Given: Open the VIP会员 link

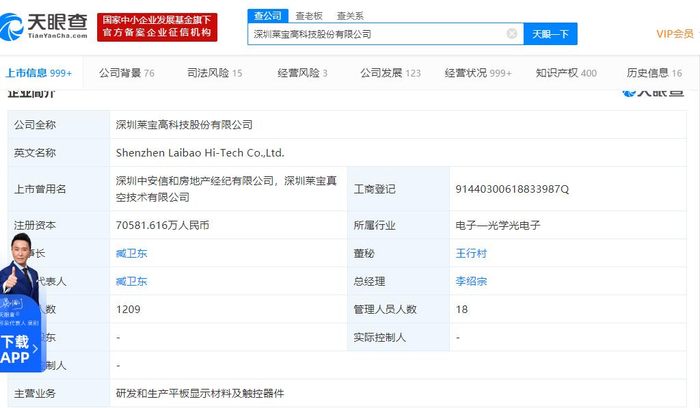Looking at the screenshot, I should click(x=675, y=34).
